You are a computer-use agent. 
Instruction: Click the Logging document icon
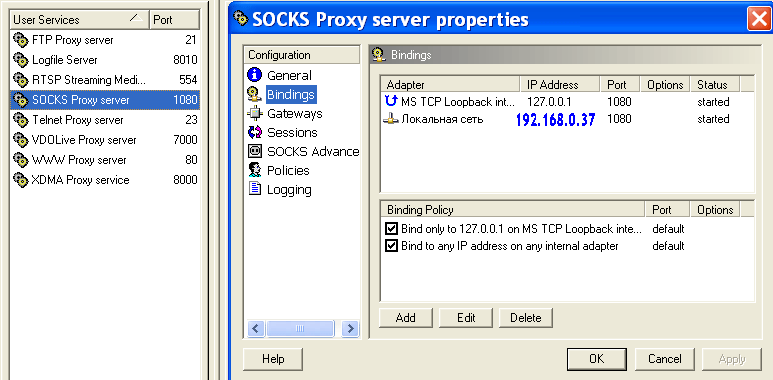pyautogui.click(x=254, y=189)
